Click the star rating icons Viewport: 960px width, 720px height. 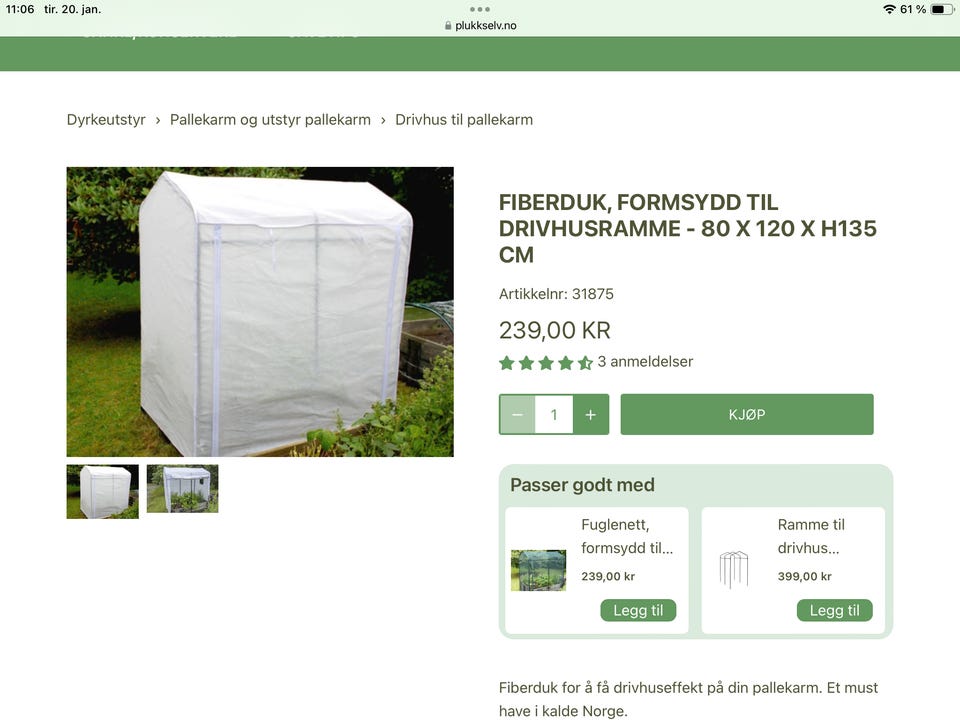click(546, 363)
